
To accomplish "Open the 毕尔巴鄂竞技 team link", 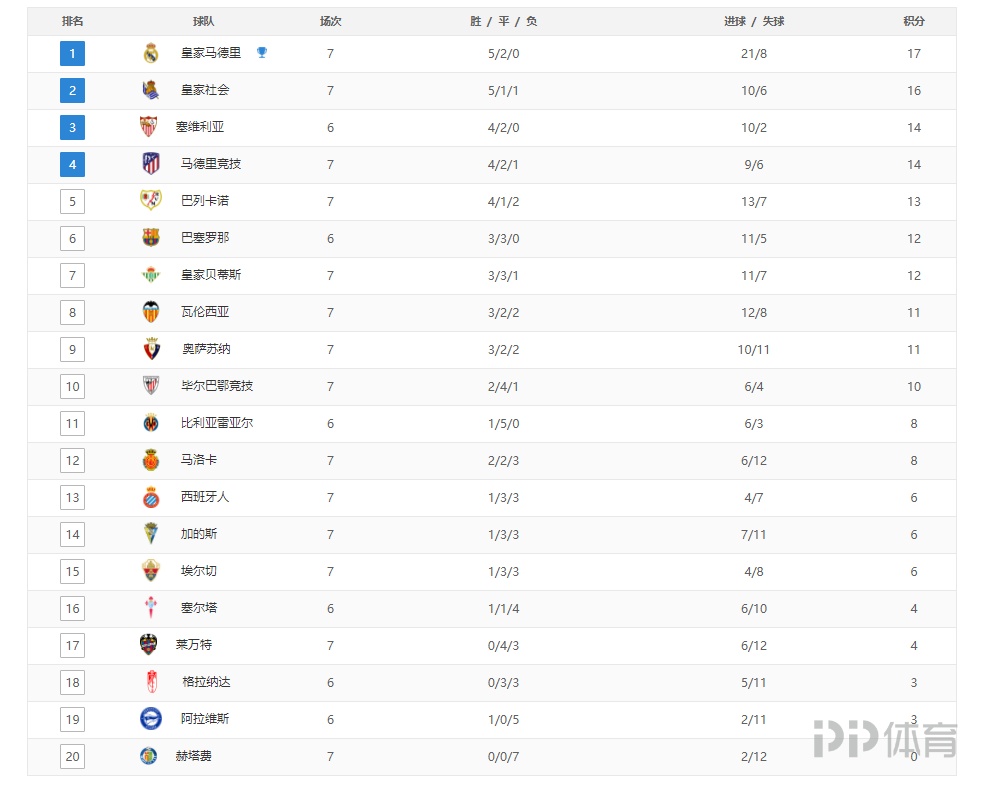I will tap(217, 386).
